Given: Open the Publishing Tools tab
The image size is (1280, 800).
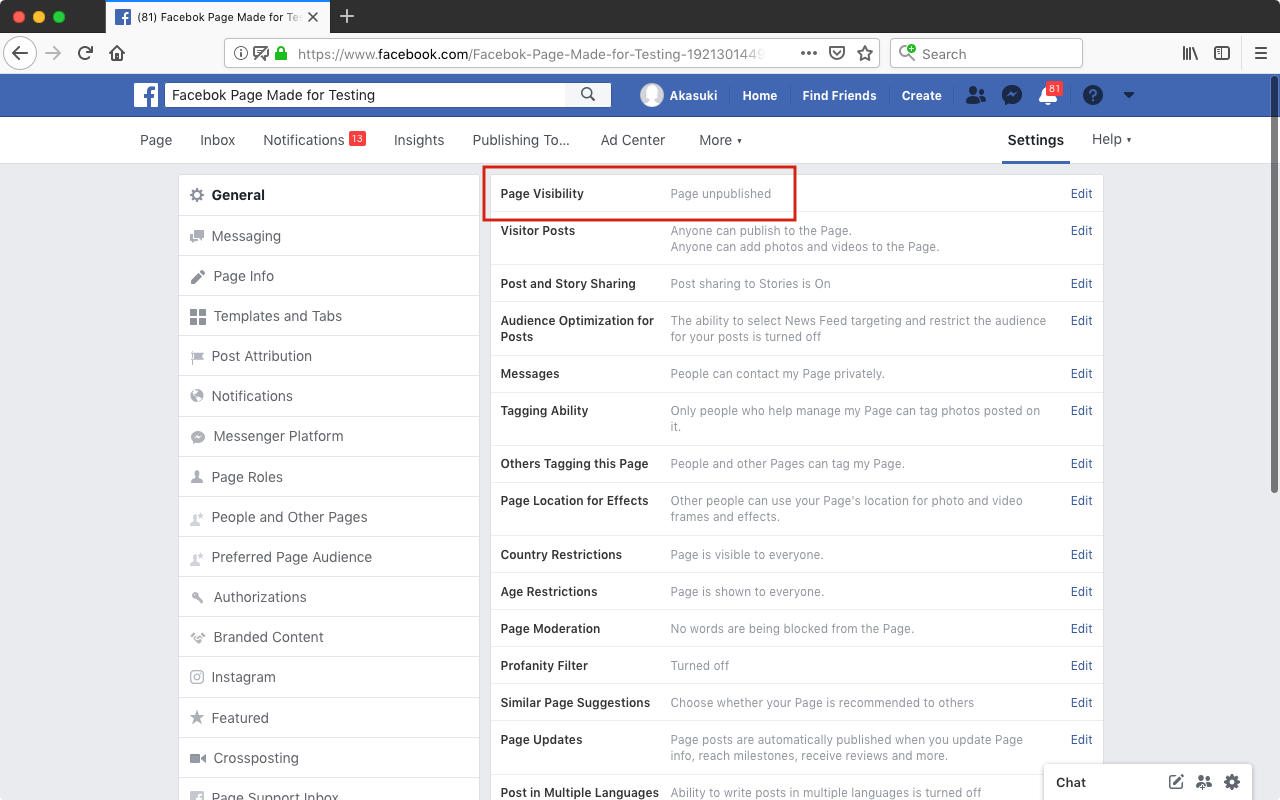Looking at the screenshot, I should tap(521, 140).
